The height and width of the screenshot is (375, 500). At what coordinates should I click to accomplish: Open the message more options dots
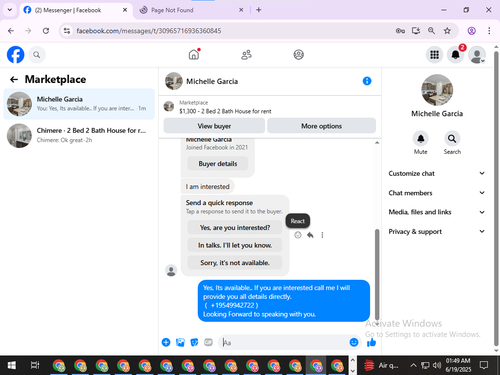322,235
